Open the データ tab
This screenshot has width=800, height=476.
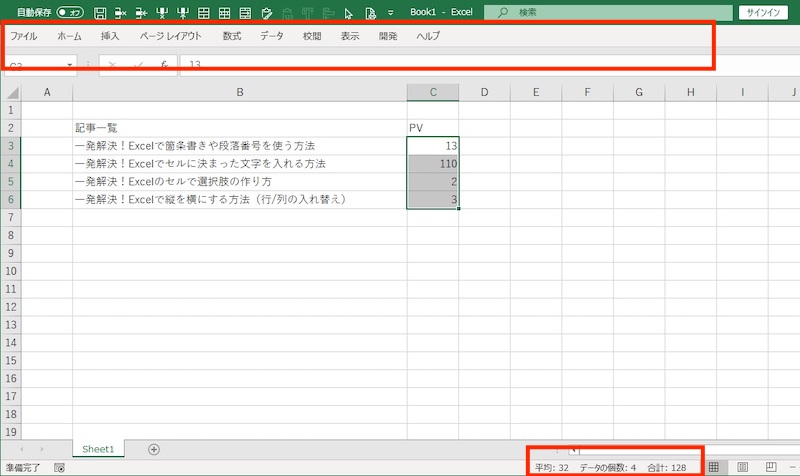coord(272,36)
